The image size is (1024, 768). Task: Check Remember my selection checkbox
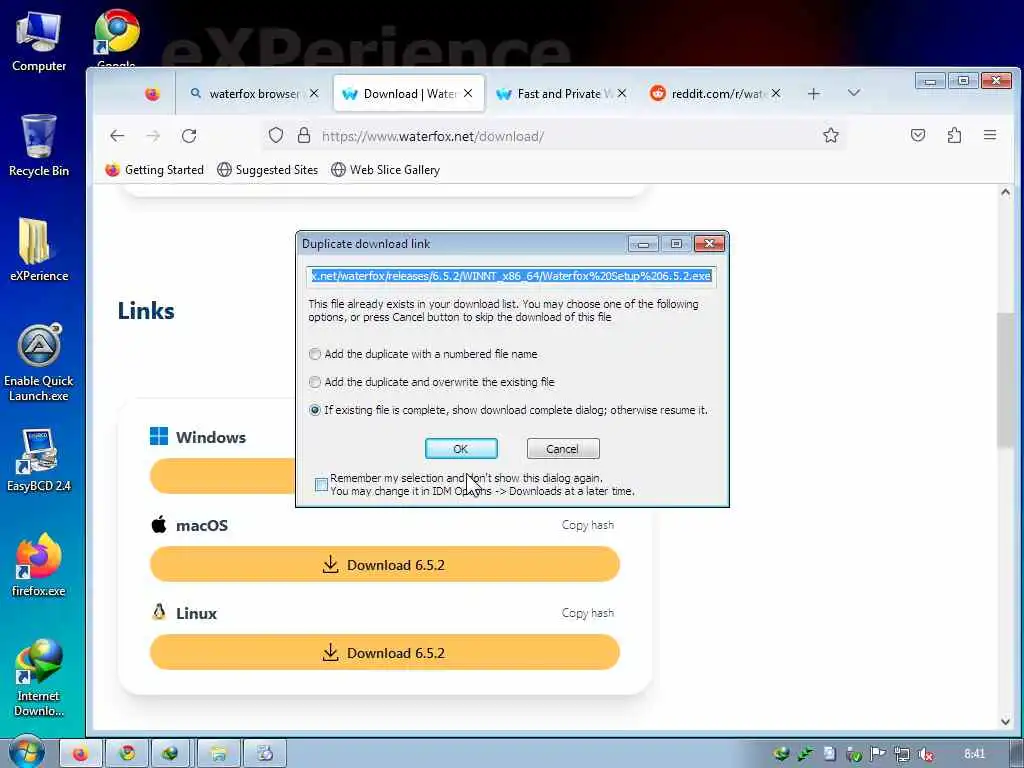[321, 485]
